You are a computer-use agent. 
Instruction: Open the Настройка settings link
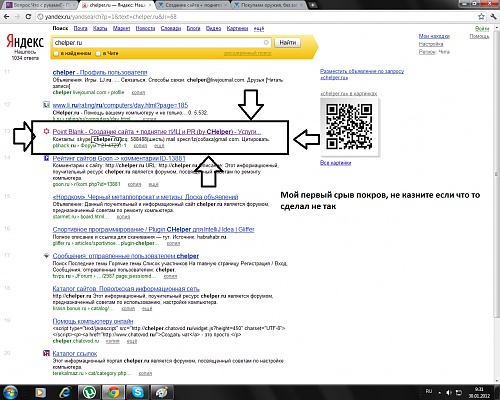click(x=431, y=44)
